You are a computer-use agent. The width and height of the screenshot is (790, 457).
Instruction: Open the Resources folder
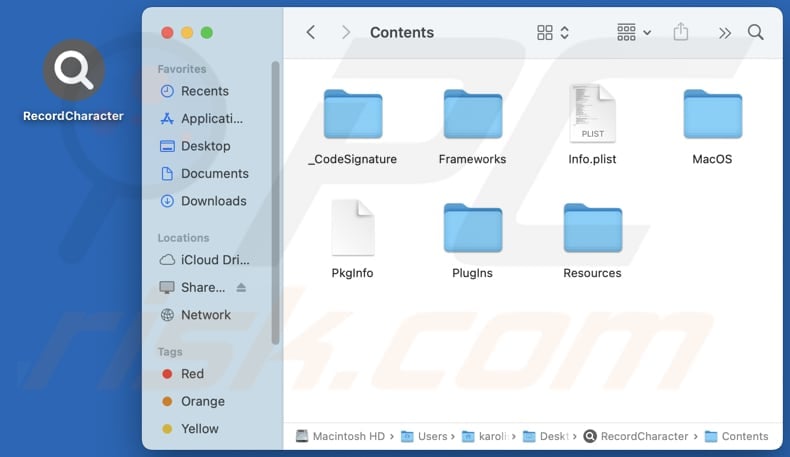pos(592,228)
